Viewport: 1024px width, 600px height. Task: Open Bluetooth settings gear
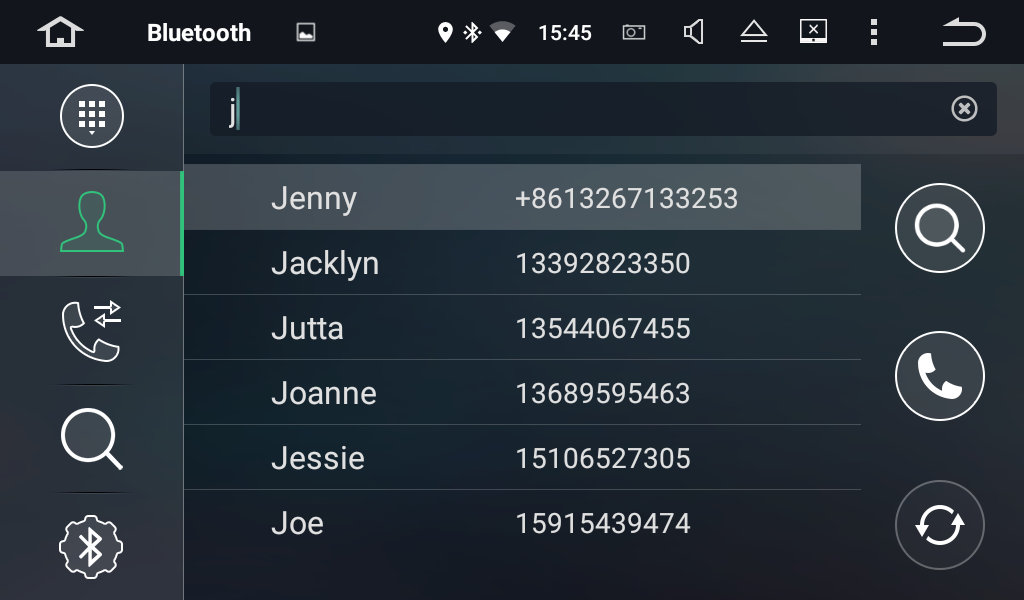(x=92, y=546)
